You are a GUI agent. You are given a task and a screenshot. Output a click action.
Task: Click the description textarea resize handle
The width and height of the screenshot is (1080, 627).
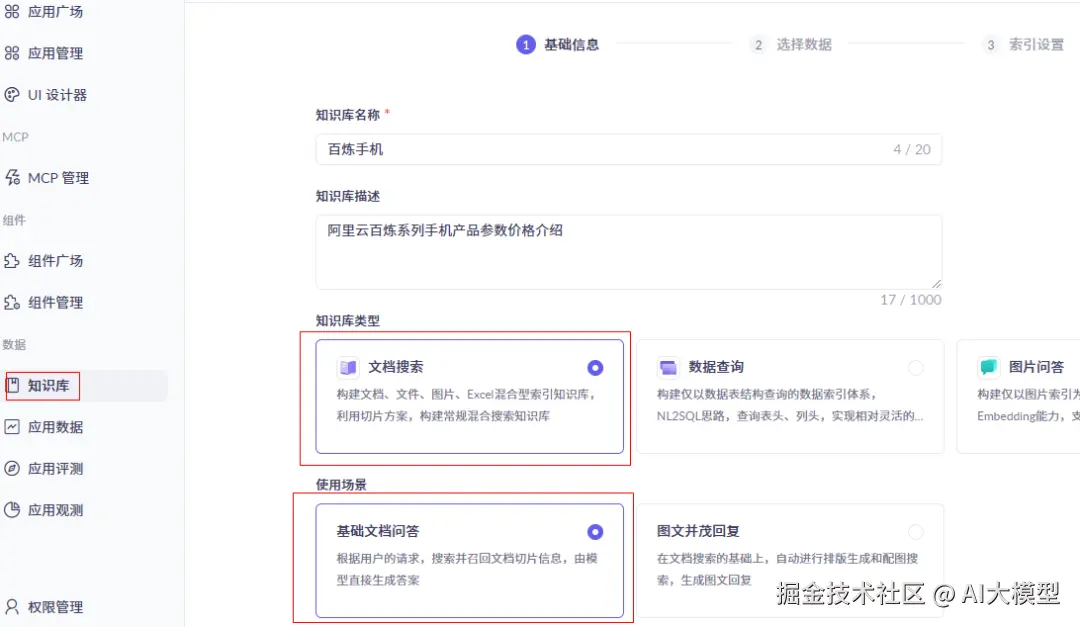tap(936, 284)
